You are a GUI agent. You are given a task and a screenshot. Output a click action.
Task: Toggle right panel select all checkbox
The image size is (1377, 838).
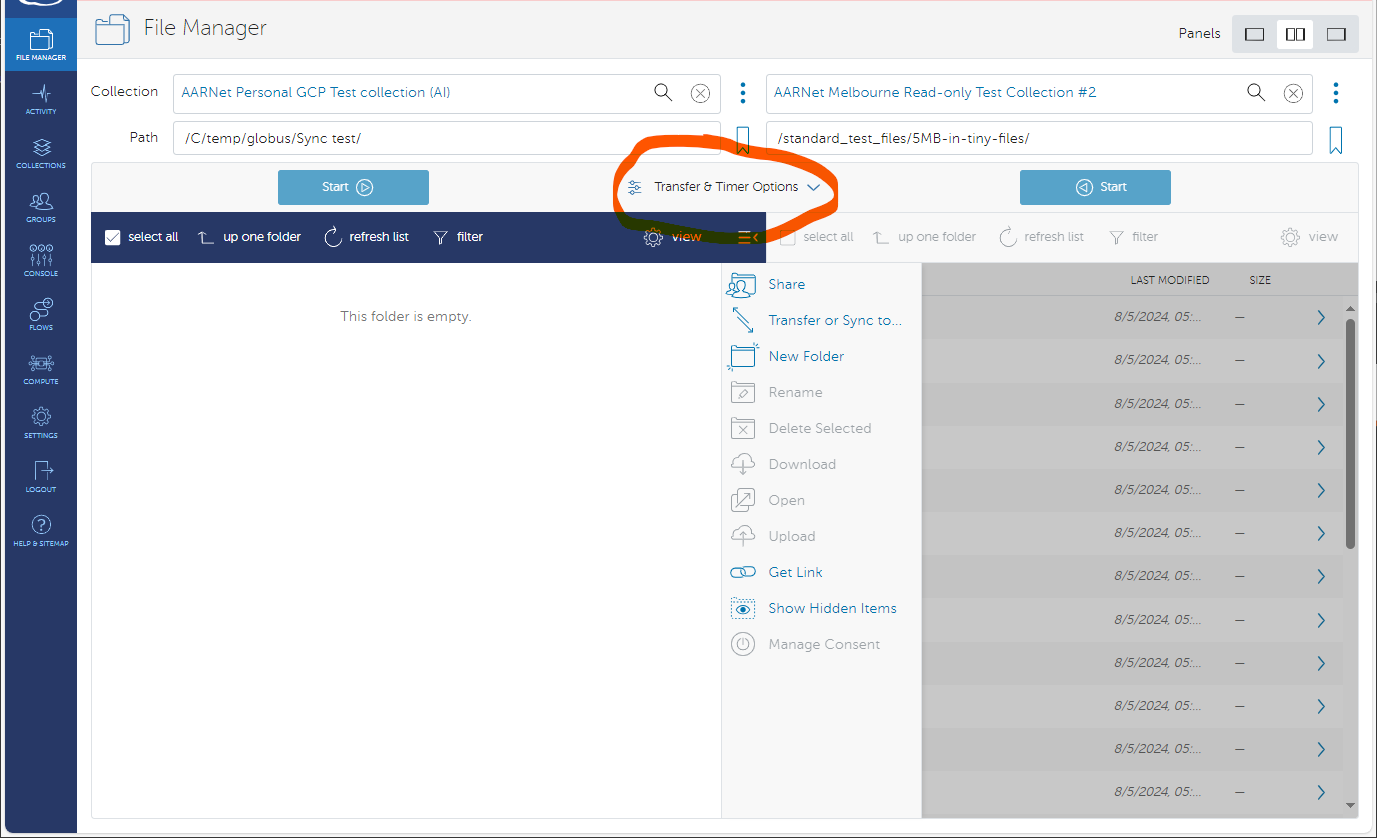(x=788, y=237)
